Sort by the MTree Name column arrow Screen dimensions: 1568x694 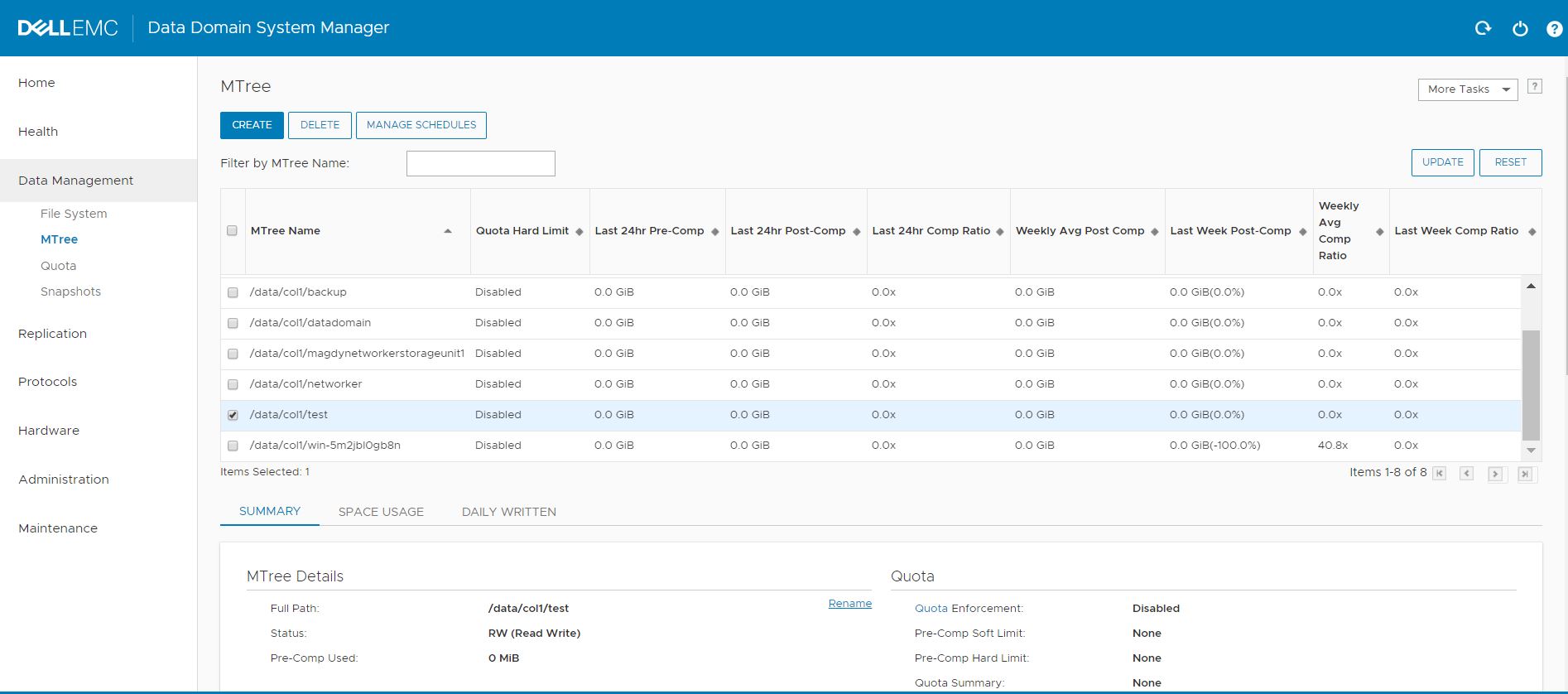448,231
